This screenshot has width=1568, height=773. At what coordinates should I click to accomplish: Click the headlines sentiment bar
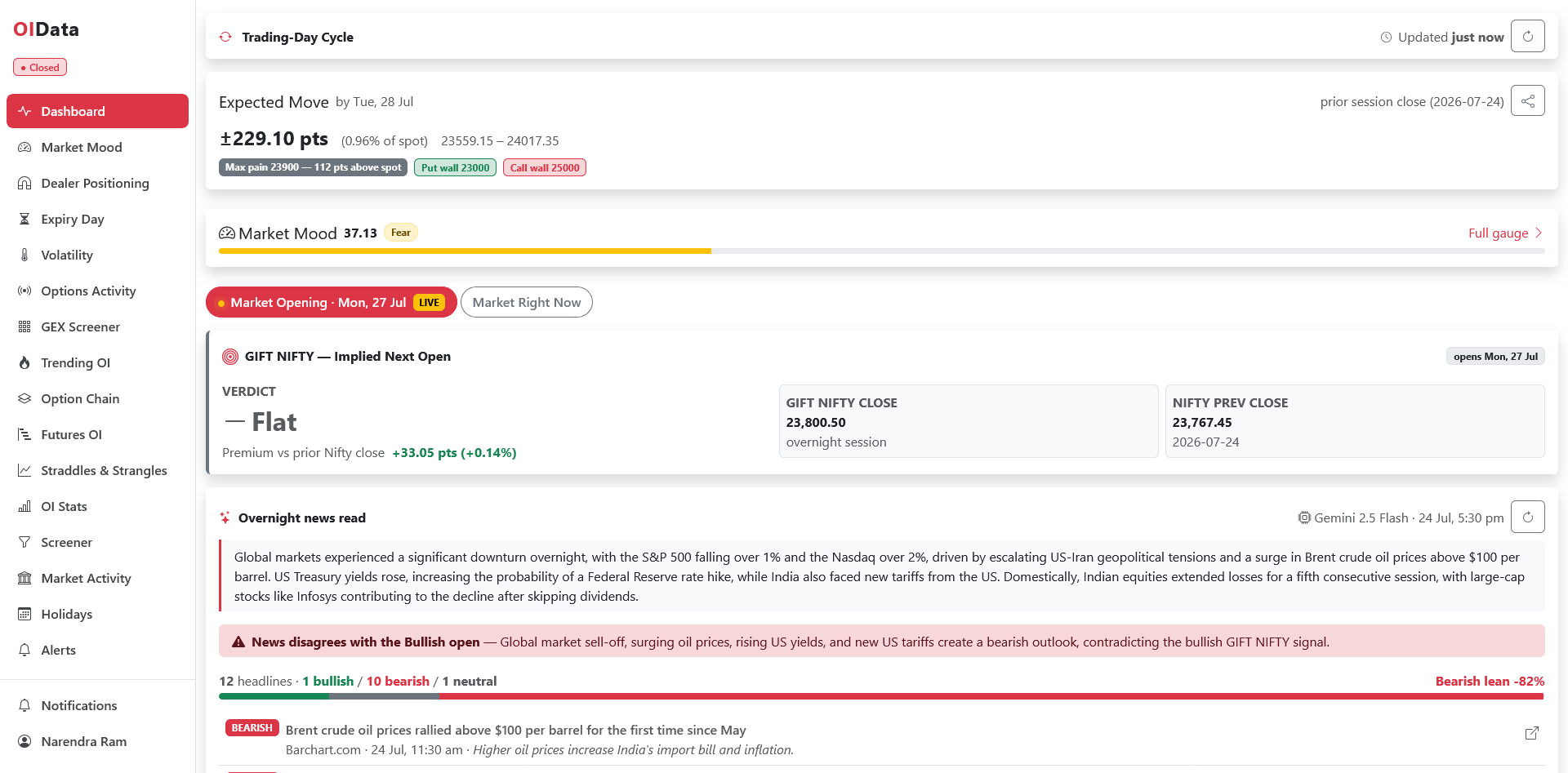pos(882,696)
